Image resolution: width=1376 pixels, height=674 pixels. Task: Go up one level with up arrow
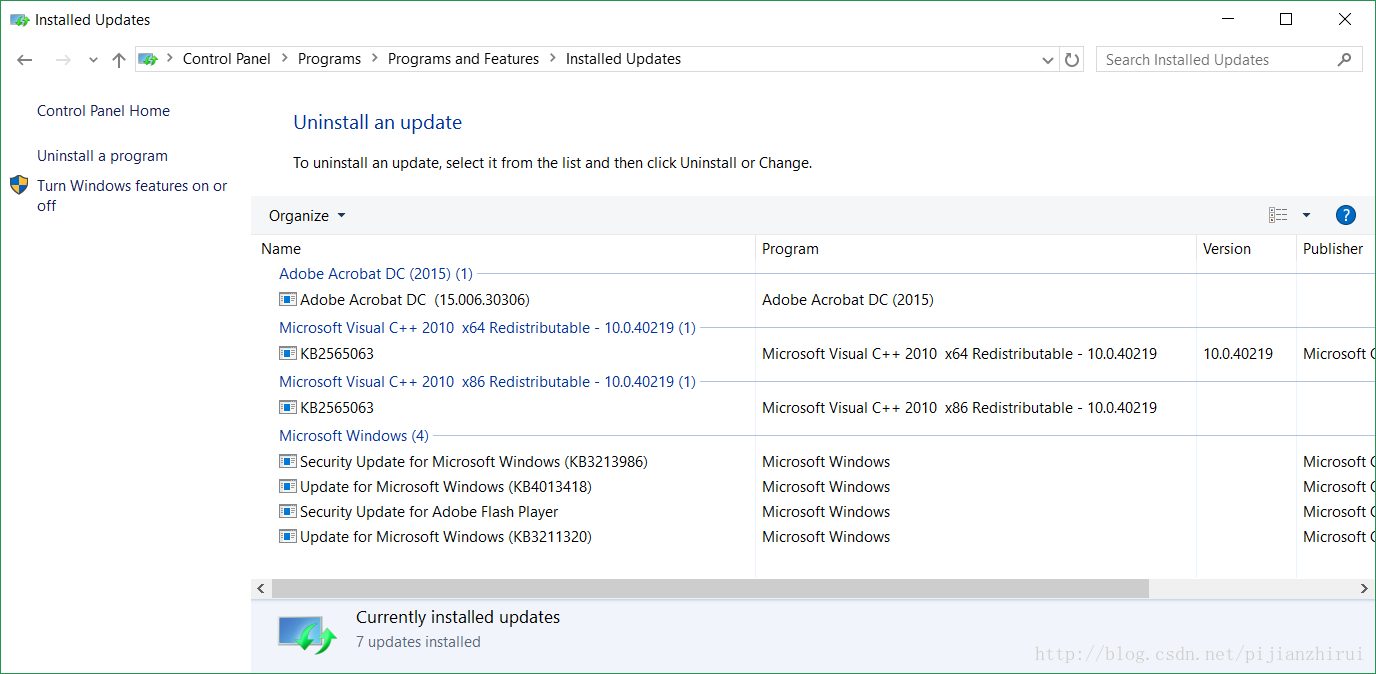pyautogui.click(x=119, y=60)
